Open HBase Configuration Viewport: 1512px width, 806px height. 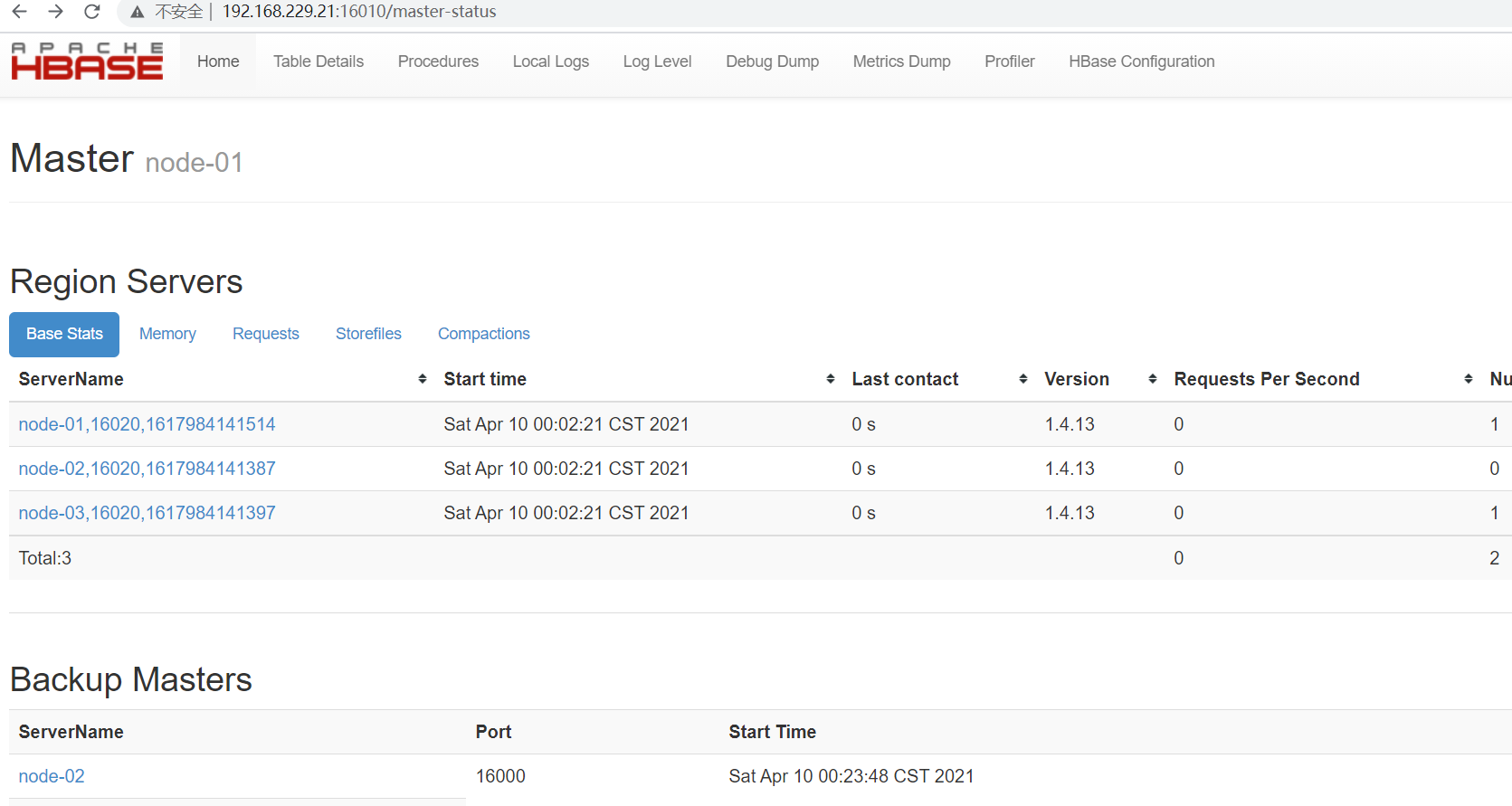(1141, 62)
